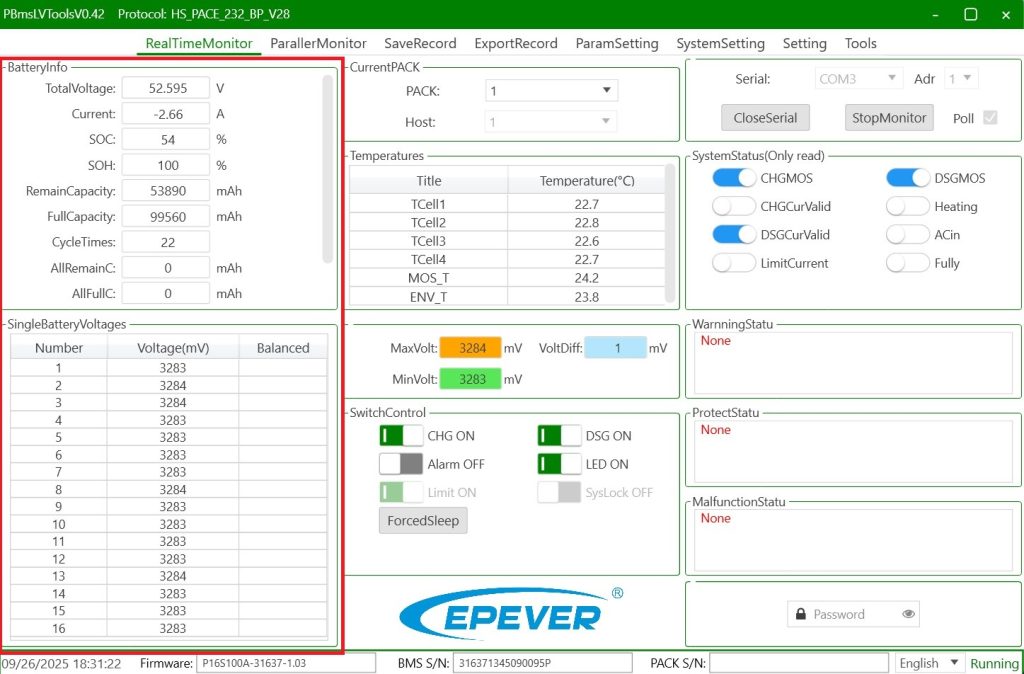Image resolution: width=1024 pixels, height=674 pixels.
Task: Click the password eye icon
Action: [908, 614]
